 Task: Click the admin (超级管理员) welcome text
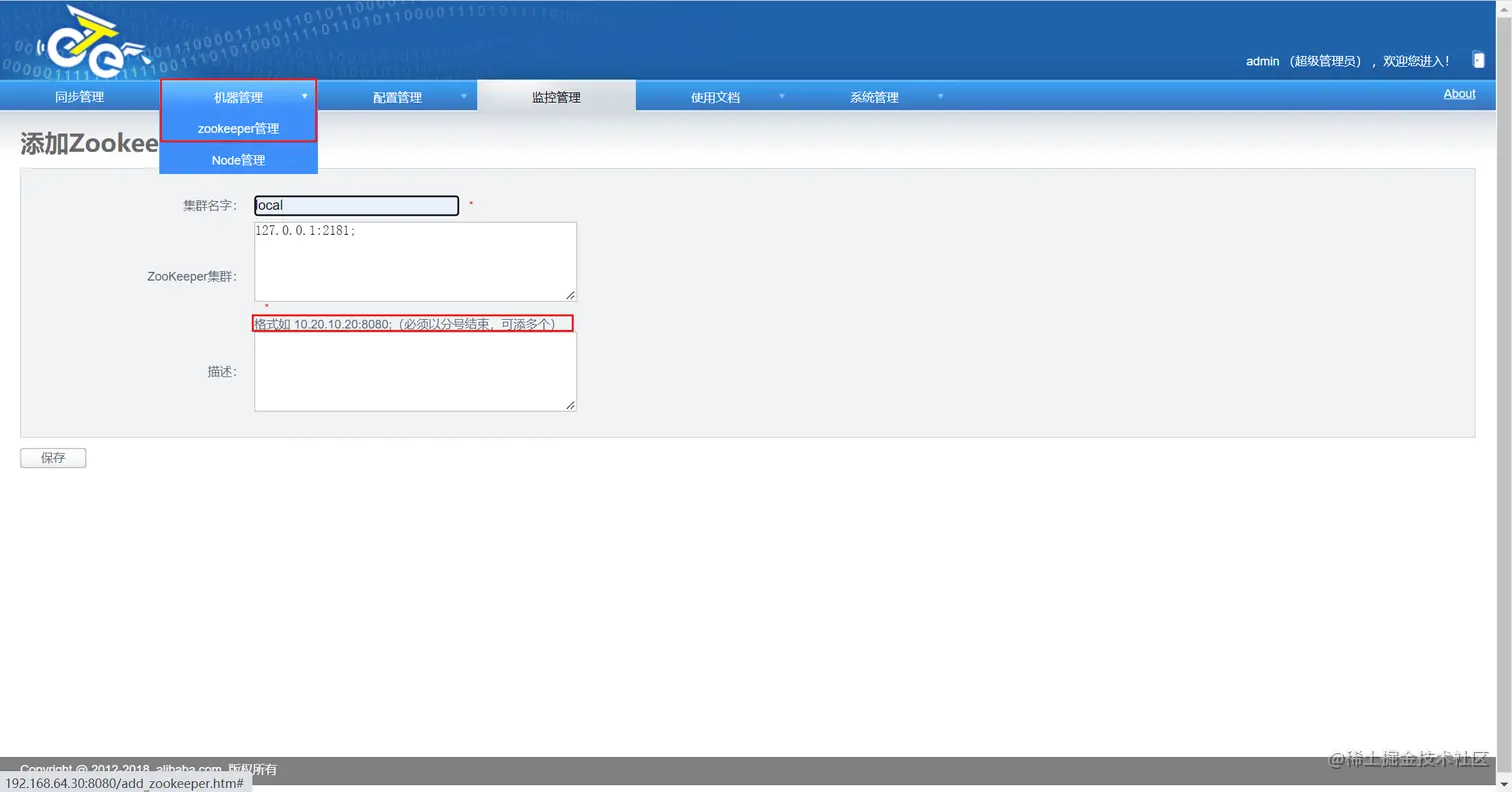(1347, 61)
